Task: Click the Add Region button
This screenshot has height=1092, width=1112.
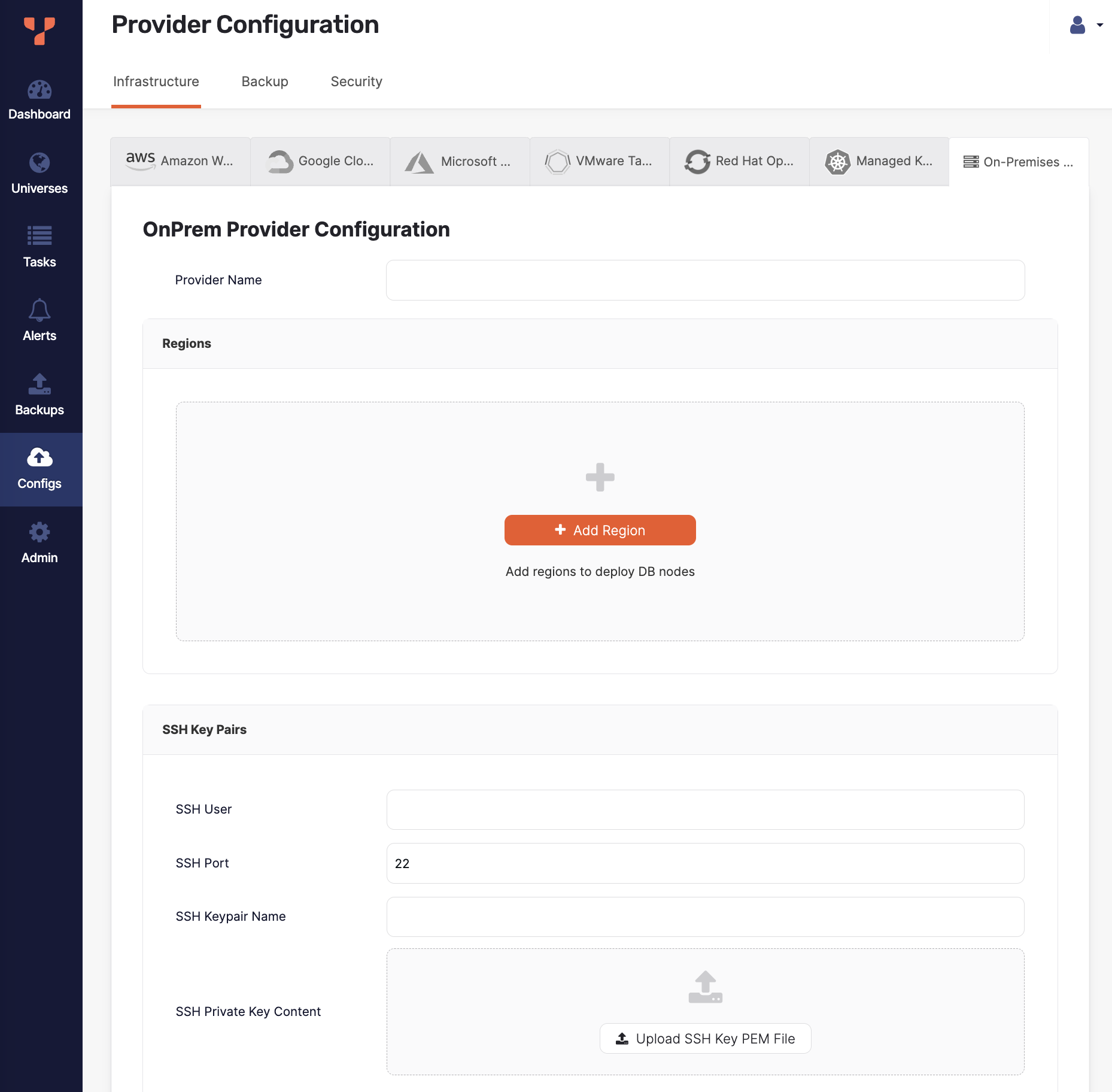Action: pos(600,530)
